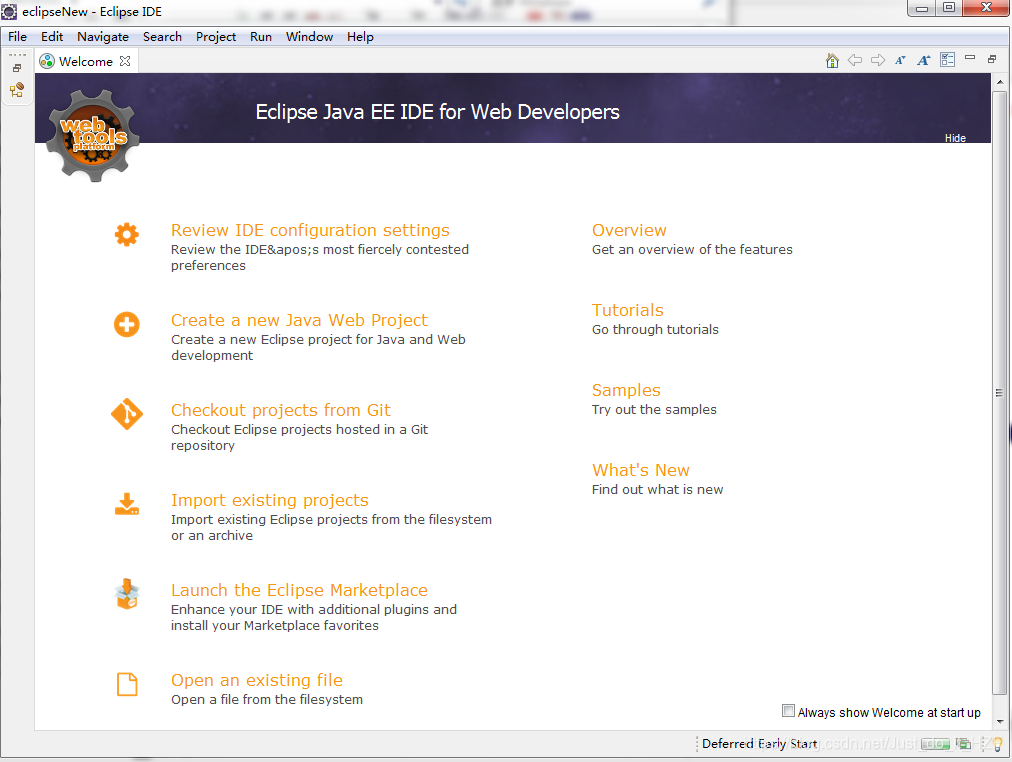Reduce the Welcome page text size

(x=901, y=60)
